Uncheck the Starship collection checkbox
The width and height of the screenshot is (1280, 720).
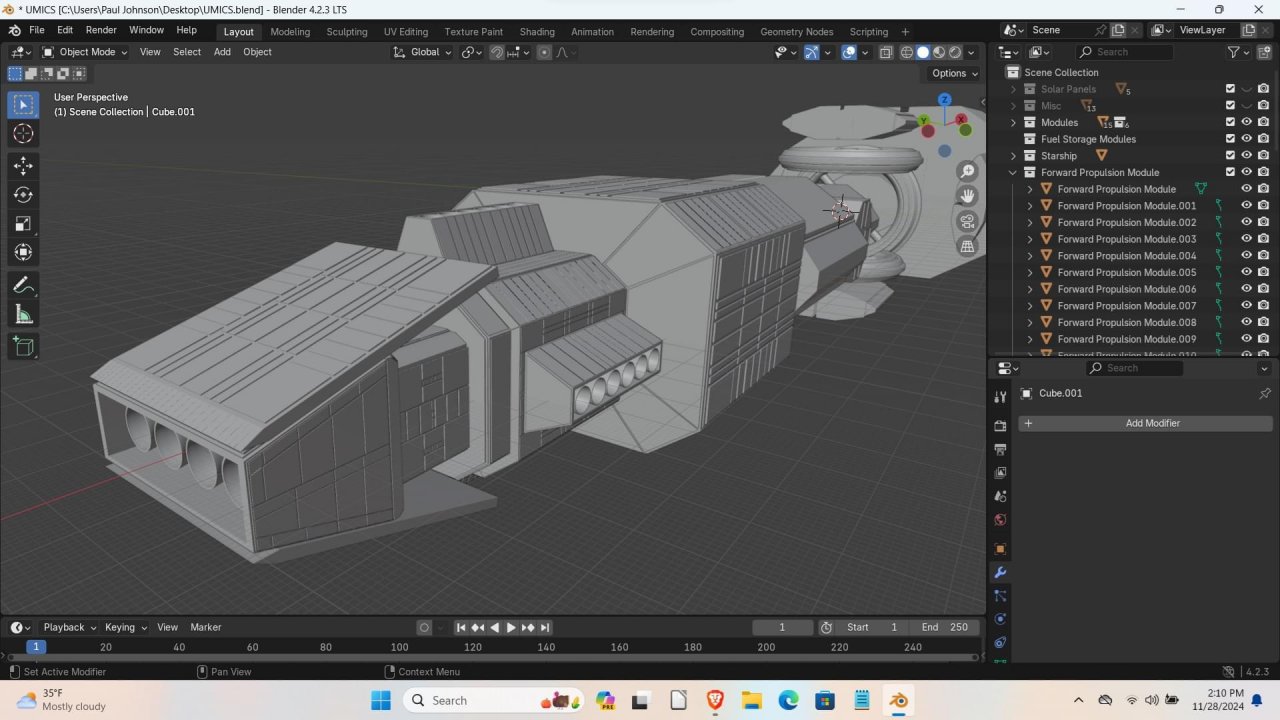coord(1230,156)
